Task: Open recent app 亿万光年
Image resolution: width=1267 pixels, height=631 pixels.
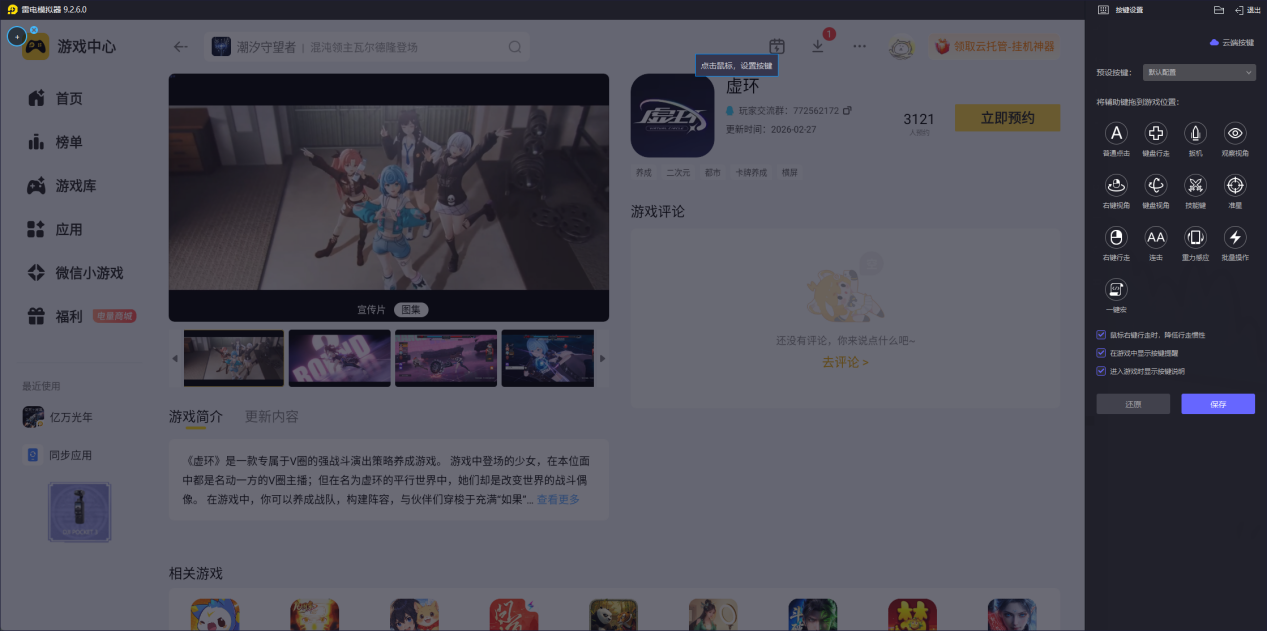Action: click(x=58, y=417)
